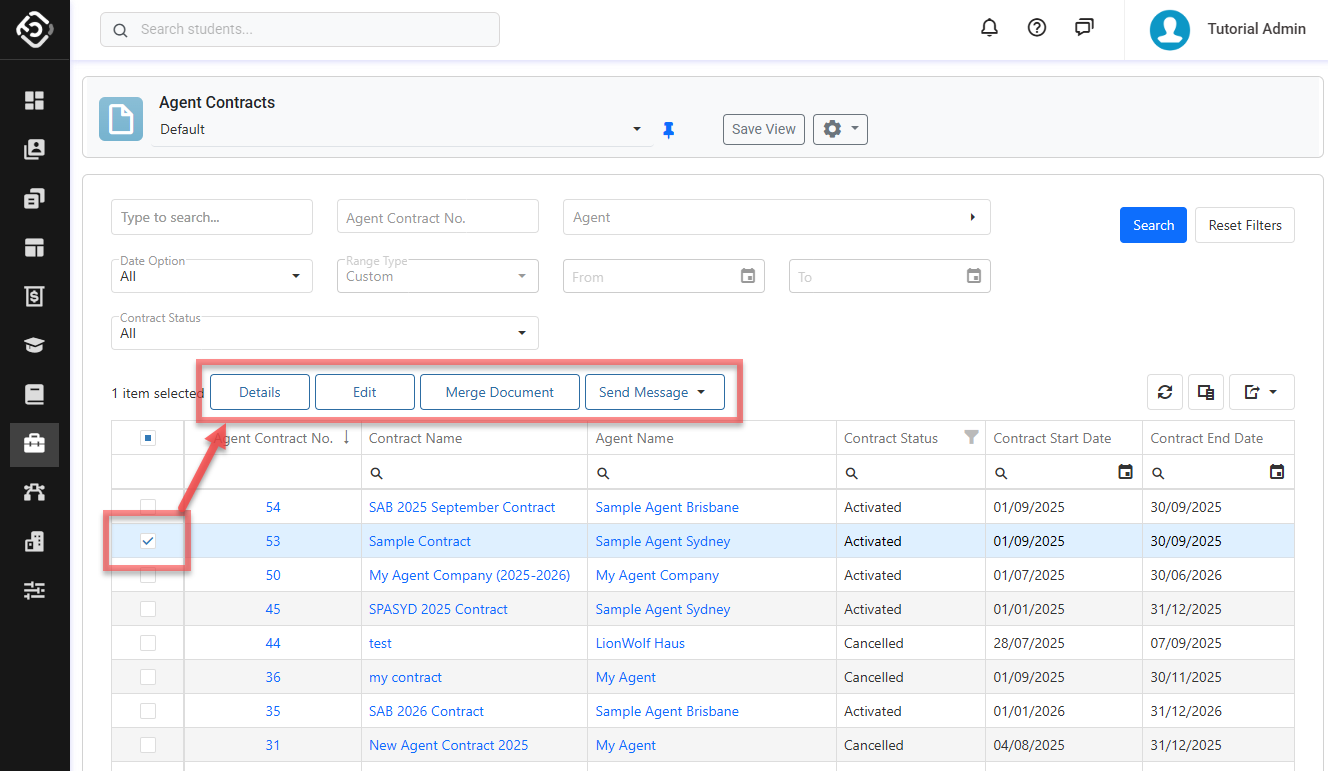1328x771 pixels.
Task: Open the briefcase icon in left sidebar
Action: pos(34,444)
